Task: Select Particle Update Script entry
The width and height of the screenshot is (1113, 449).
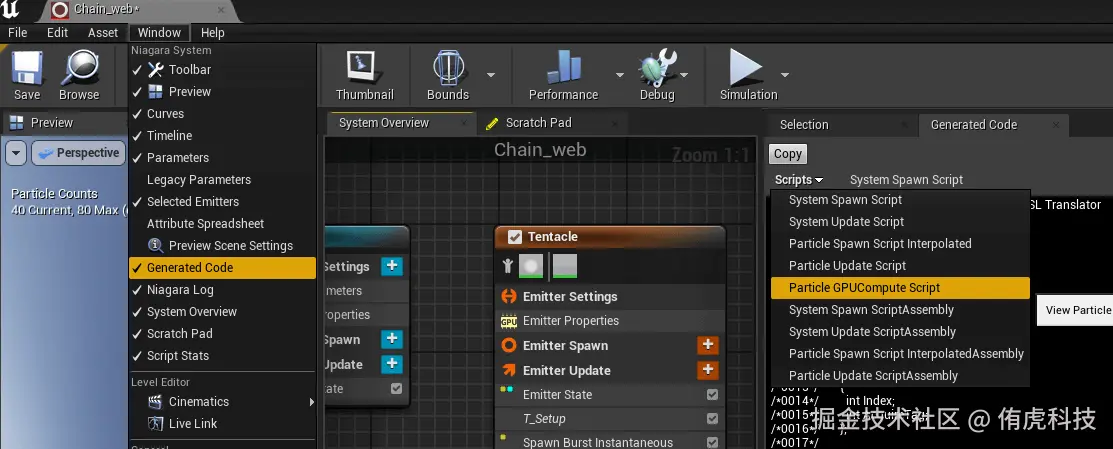Action: (x=900, y=265)
